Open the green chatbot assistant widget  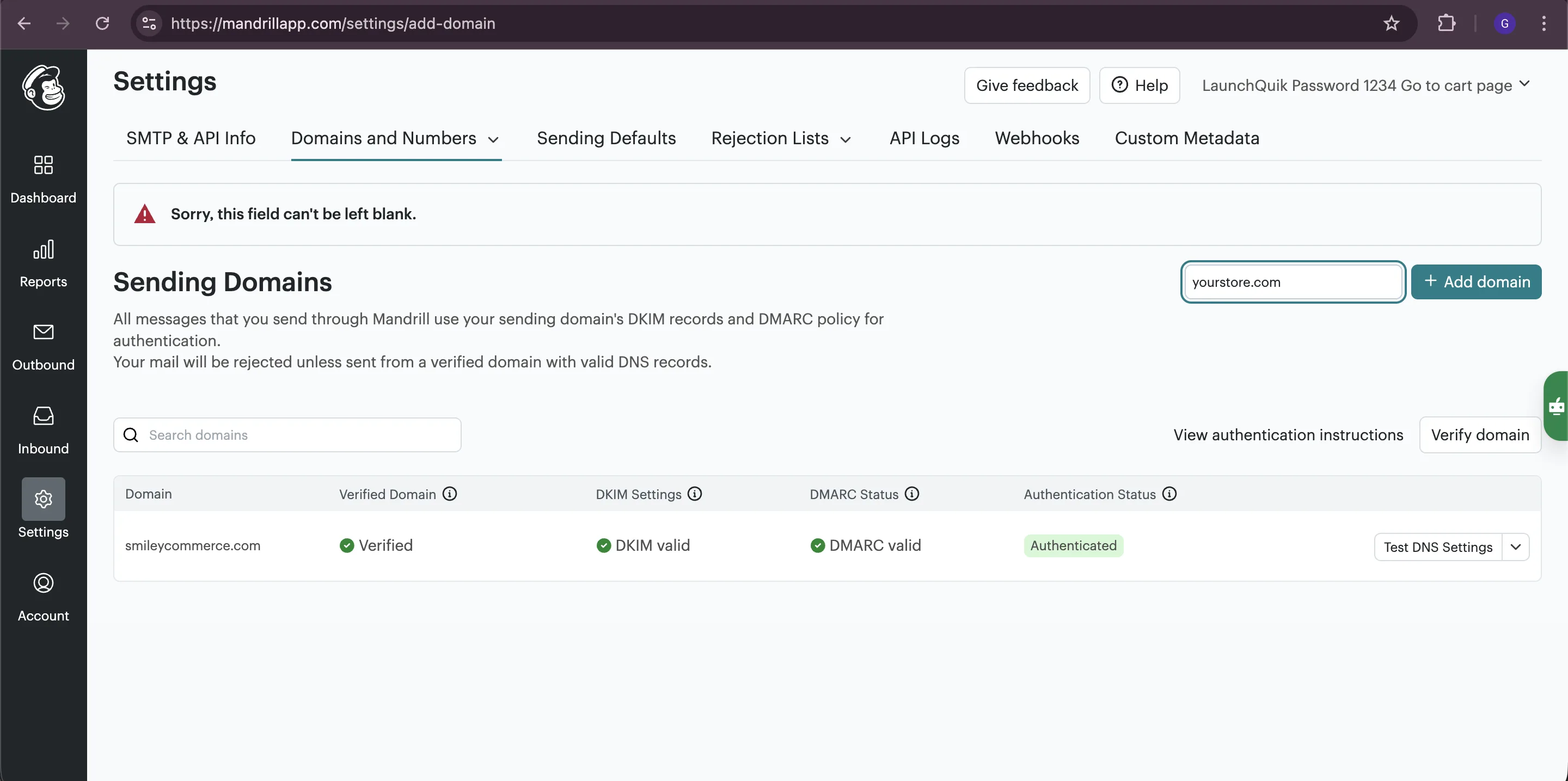(1556, 405)
